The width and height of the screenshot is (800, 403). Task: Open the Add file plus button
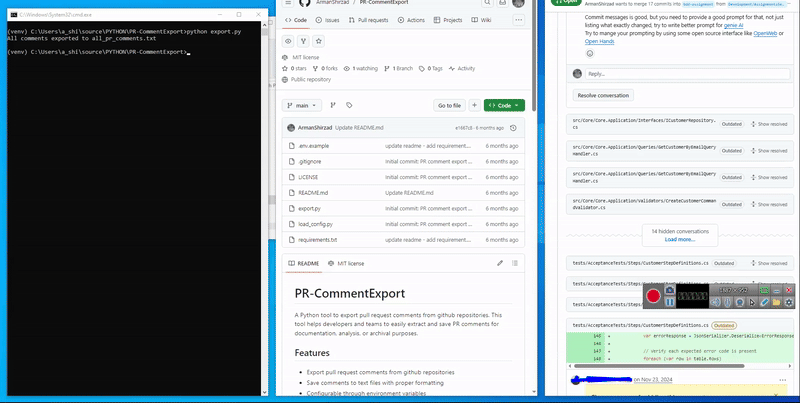[x=474, y=105]
